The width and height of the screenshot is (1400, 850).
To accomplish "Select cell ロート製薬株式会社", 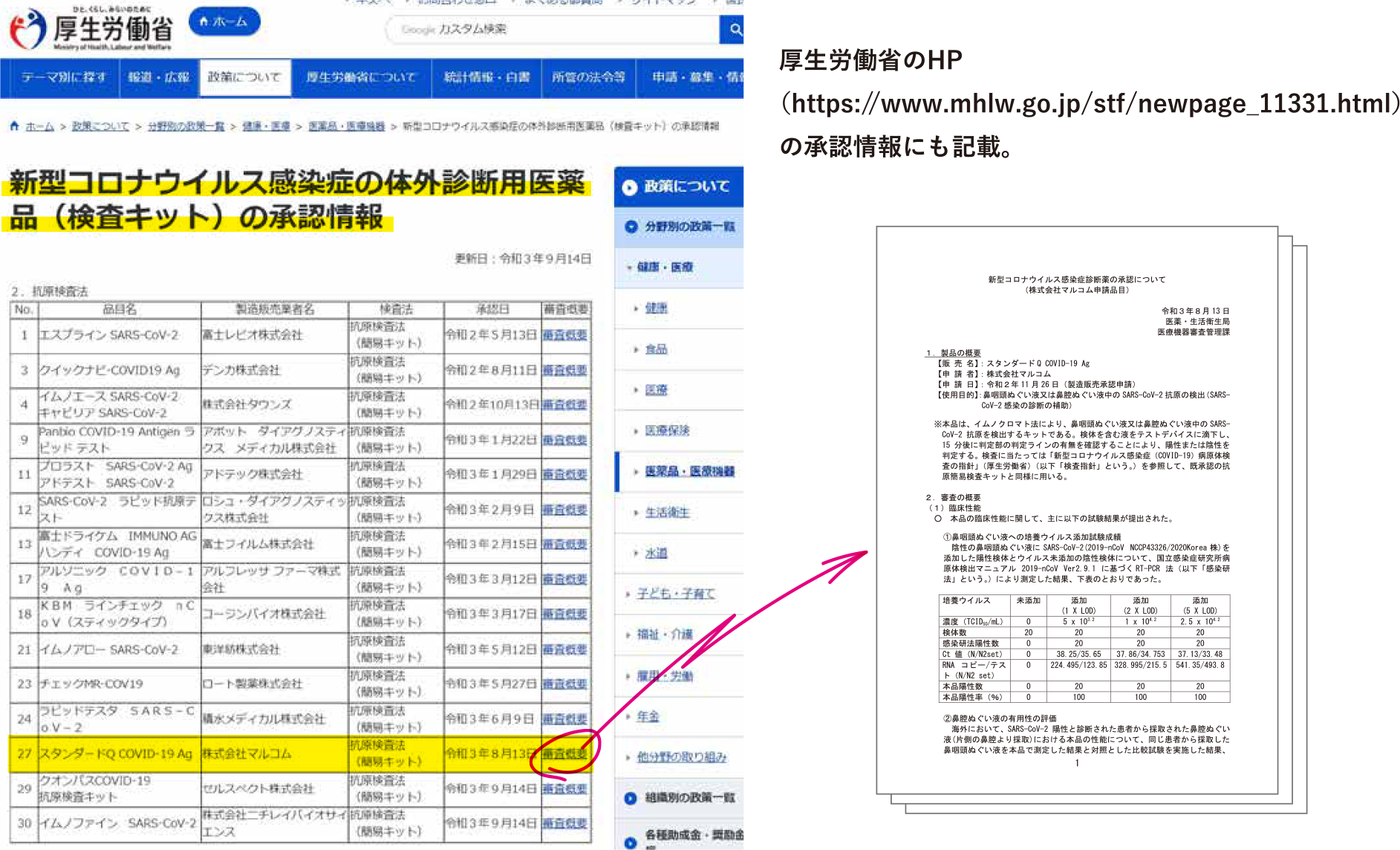I will click(275, 684).
